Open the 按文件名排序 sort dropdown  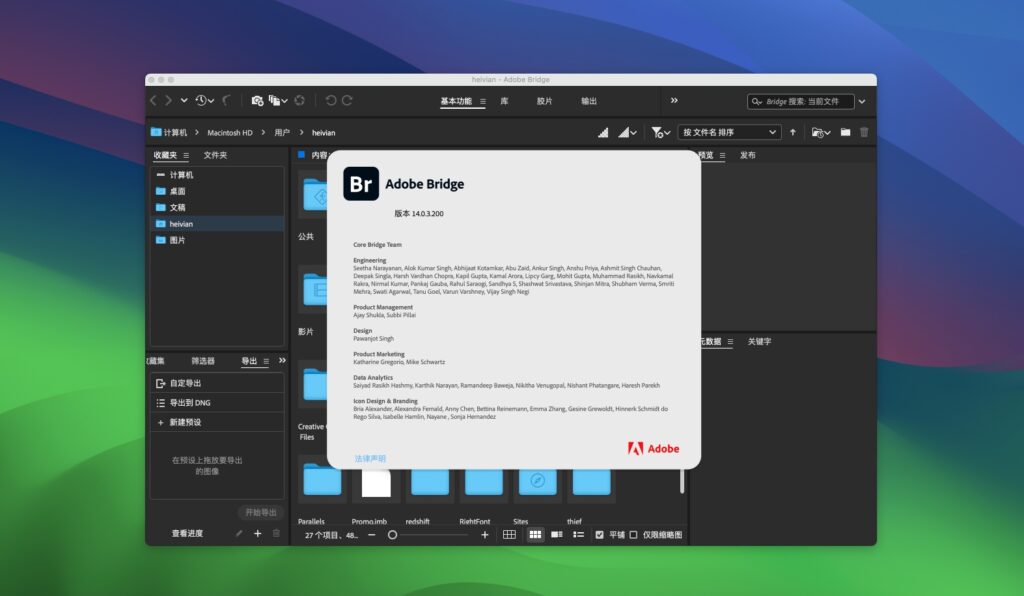coord(729,131)
